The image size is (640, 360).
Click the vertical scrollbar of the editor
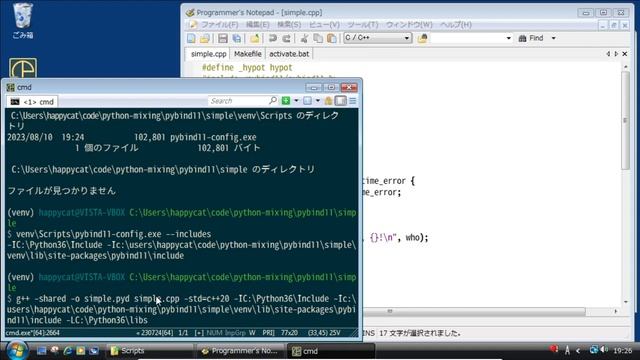point(625,184)
